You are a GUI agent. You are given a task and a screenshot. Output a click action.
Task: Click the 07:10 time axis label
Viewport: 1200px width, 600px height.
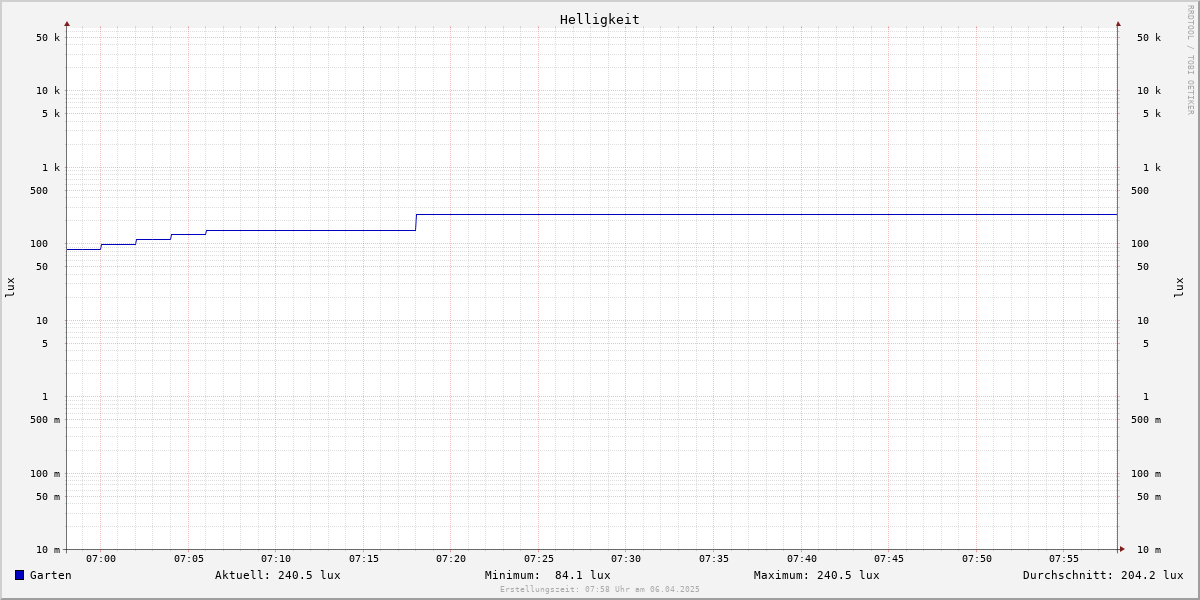(x=276, y=559)
